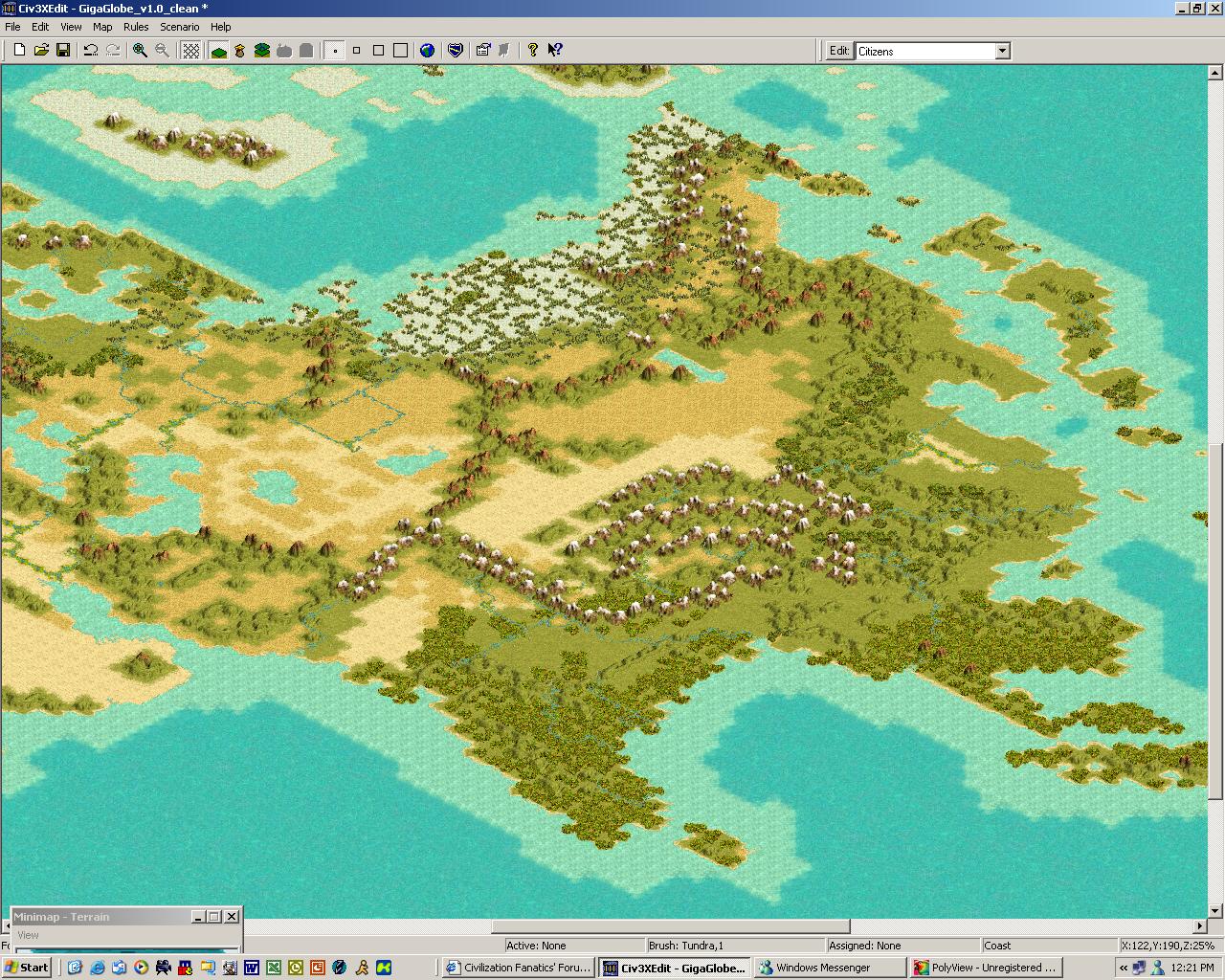This screenshot has height=980, width=1225.
Task: Click the Messenger tray icon
Action: click(1156, 968)
